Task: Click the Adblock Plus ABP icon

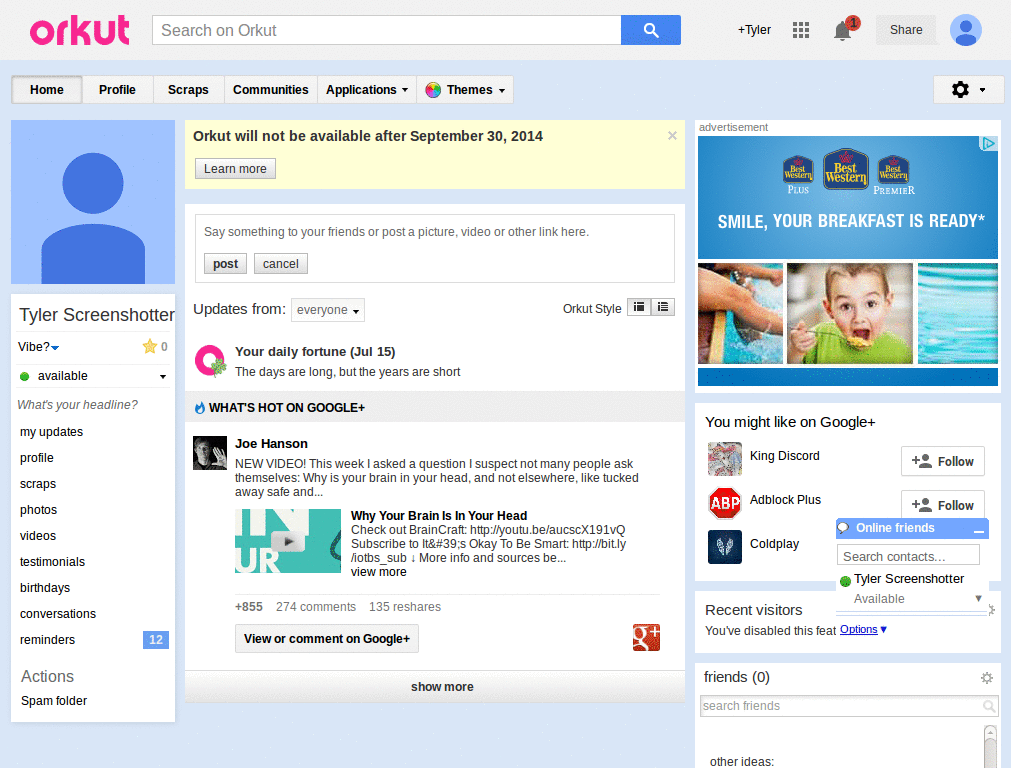Action: coord(725,503)
